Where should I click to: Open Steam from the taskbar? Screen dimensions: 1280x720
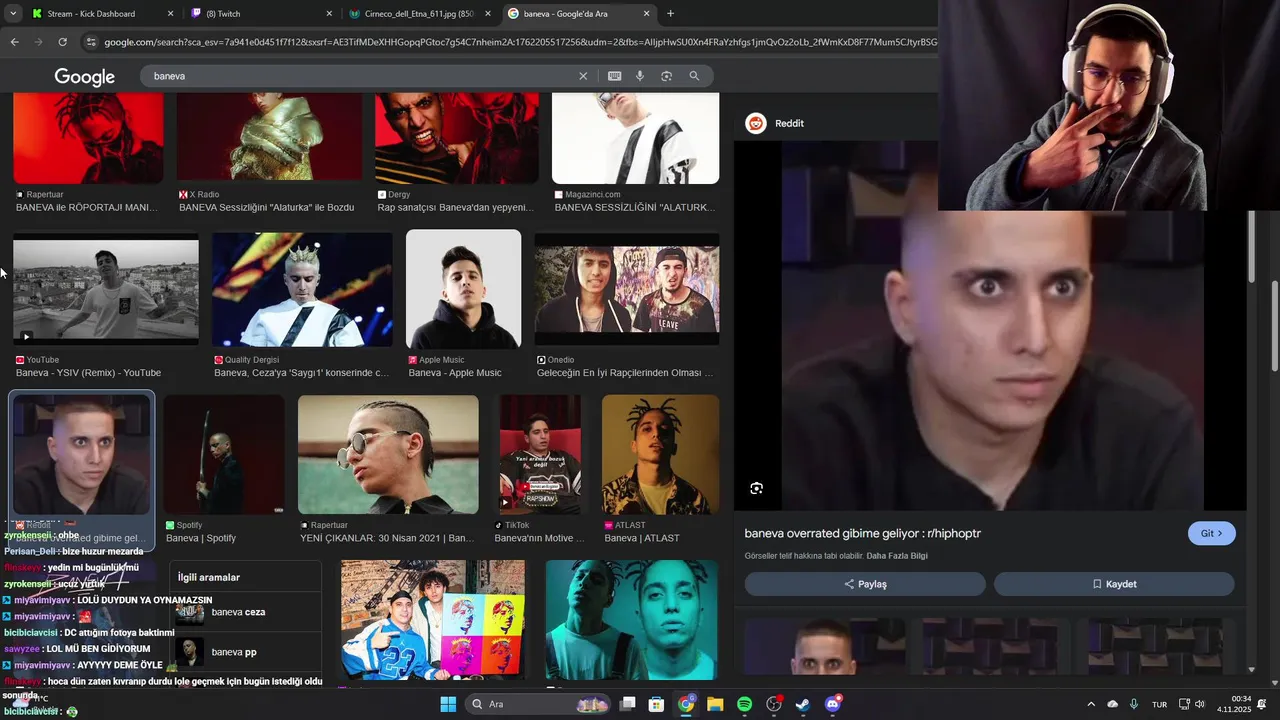[803, 704]
